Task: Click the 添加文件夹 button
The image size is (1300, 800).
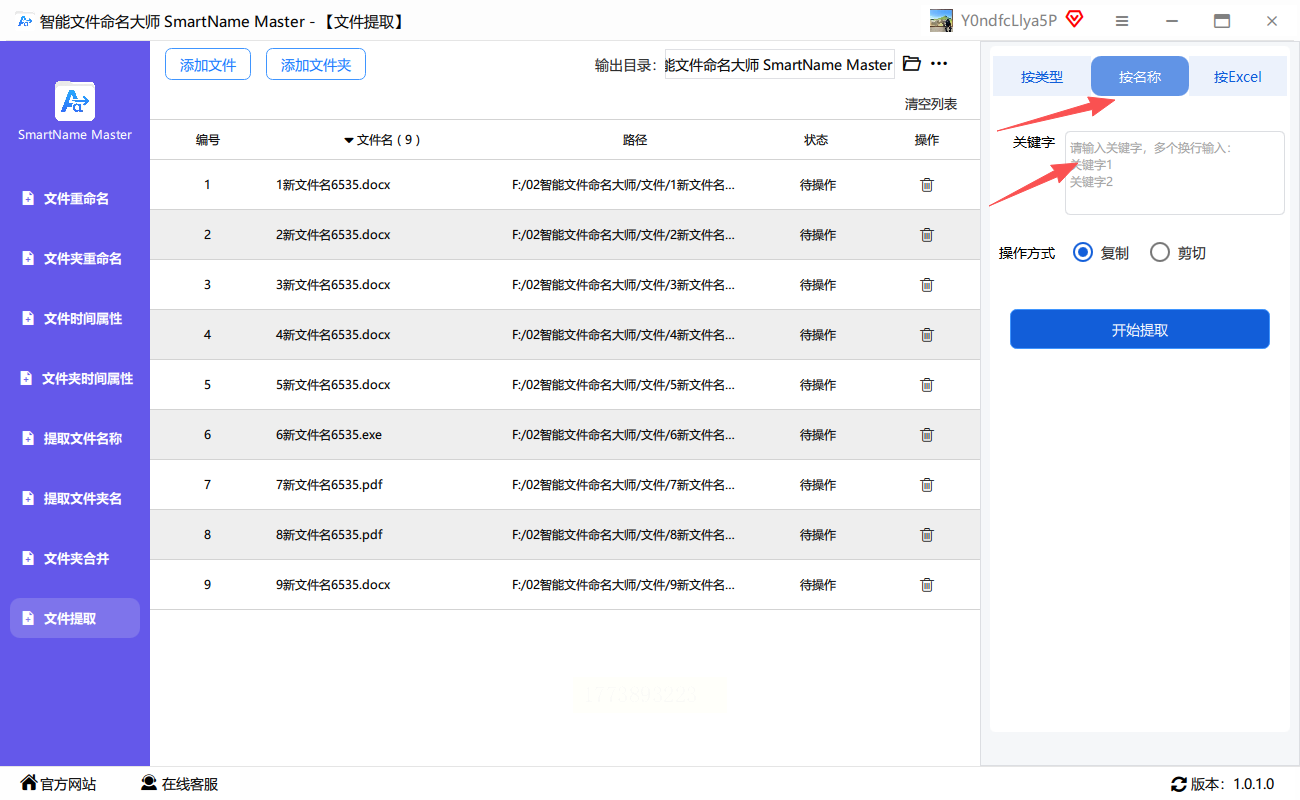Action: coord(316,65)
